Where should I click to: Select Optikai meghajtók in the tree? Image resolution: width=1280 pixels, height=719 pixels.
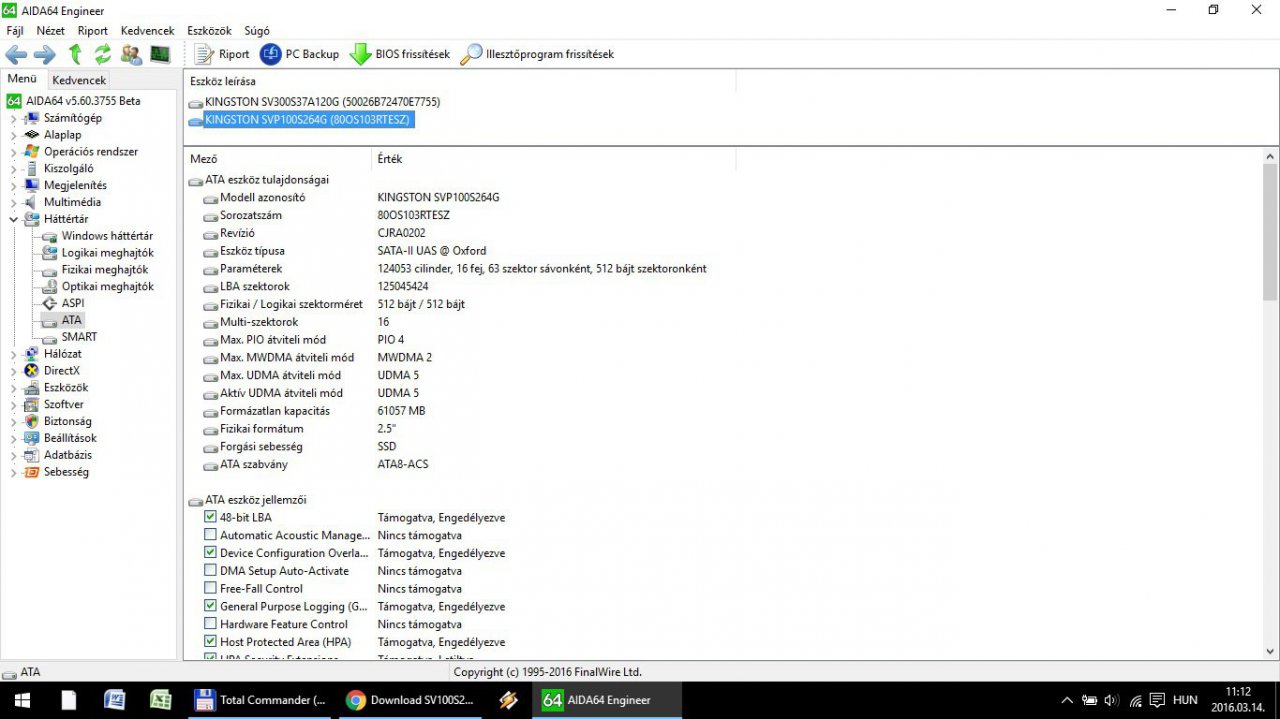(107, 286)
